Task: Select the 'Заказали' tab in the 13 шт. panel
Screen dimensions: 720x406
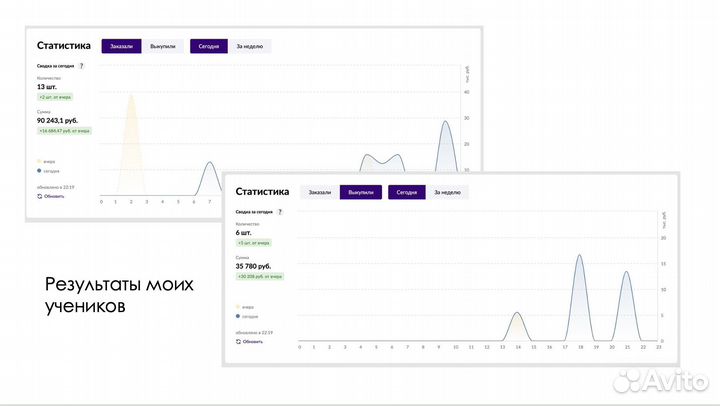Action: (x=119, y=46)
